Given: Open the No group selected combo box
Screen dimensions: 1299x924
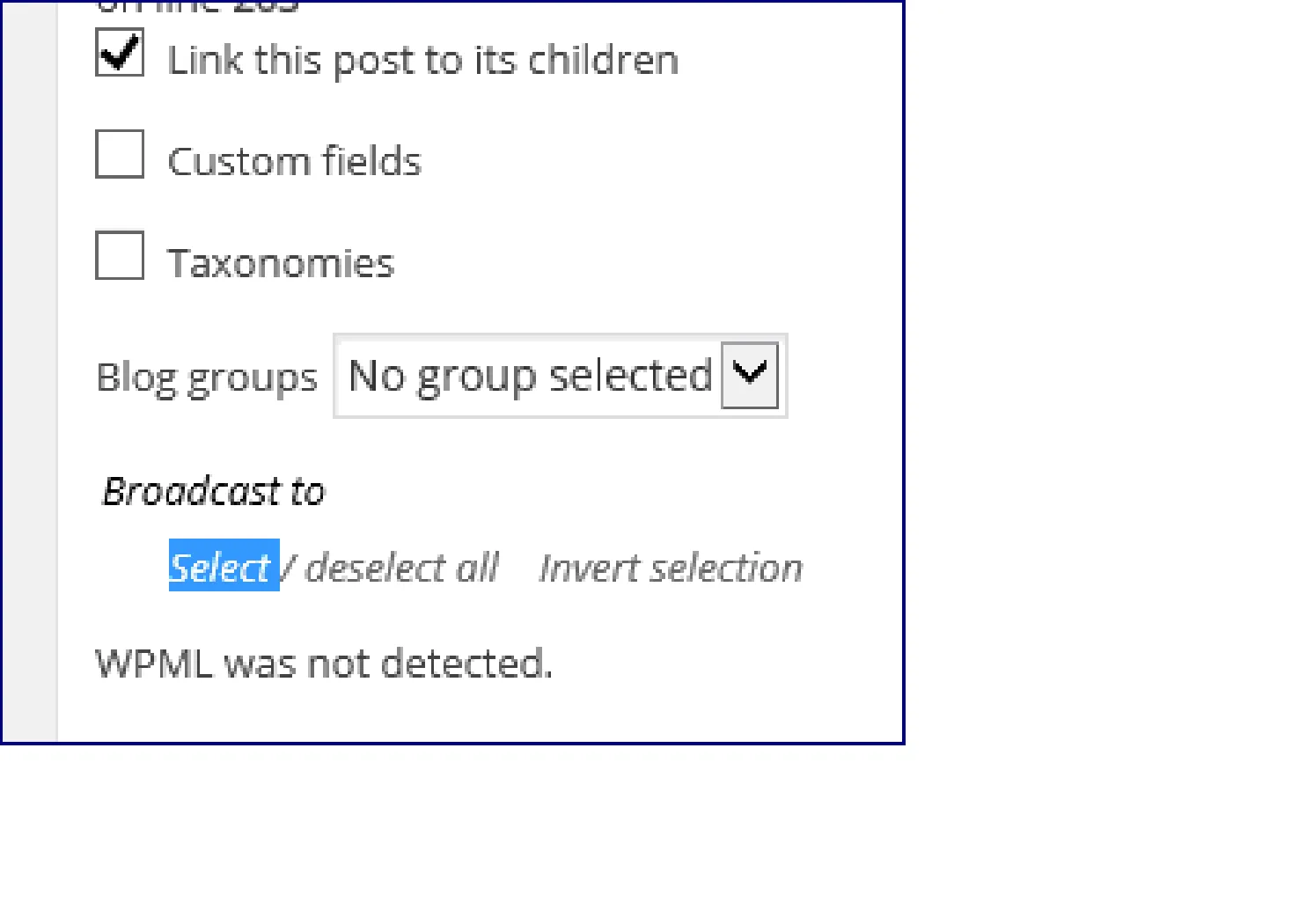Looking at the screenshot, I should pyautogui.click(x=560, y=376).
